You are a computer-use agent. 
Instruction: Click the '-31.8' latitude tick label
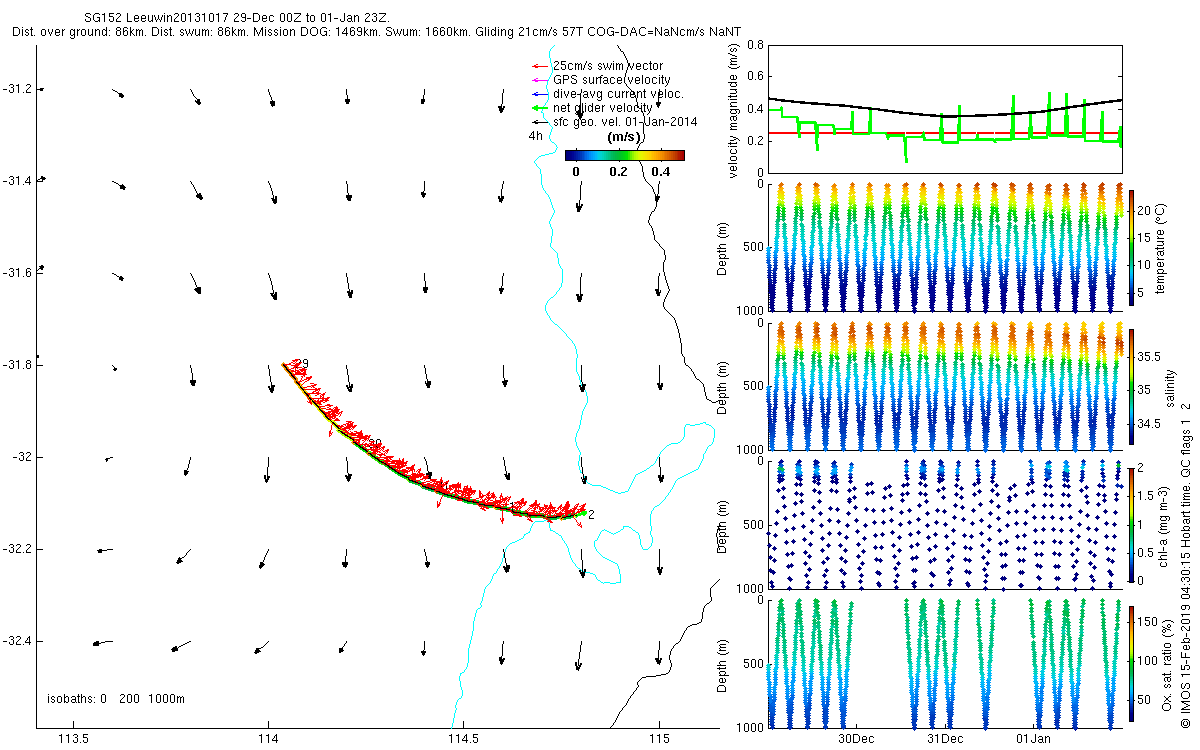click(18, 365)
